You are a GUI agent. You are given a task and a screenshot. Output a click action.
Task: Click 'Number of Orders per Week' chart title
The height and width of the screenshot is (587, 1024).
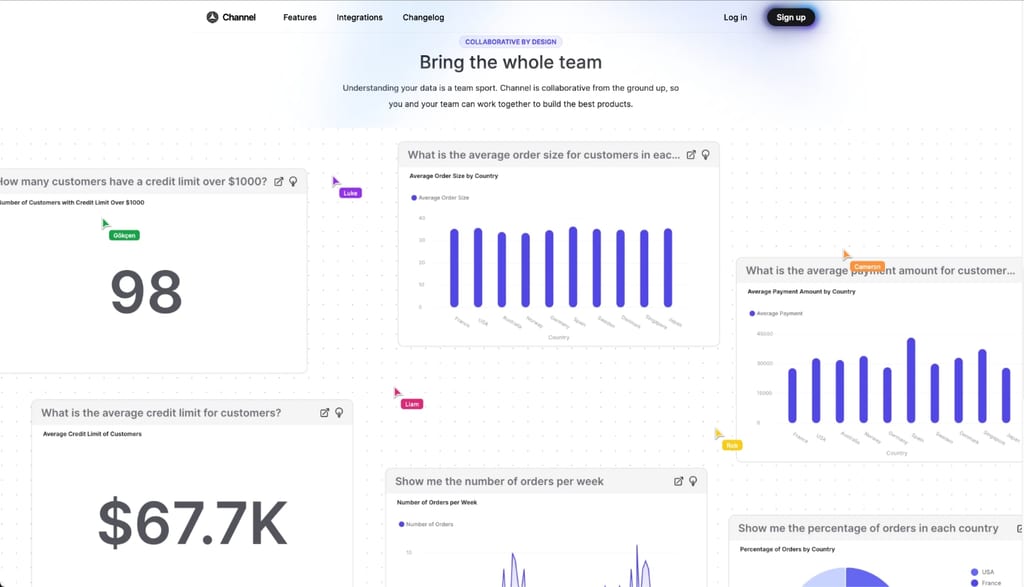click(x=437, y=502)
